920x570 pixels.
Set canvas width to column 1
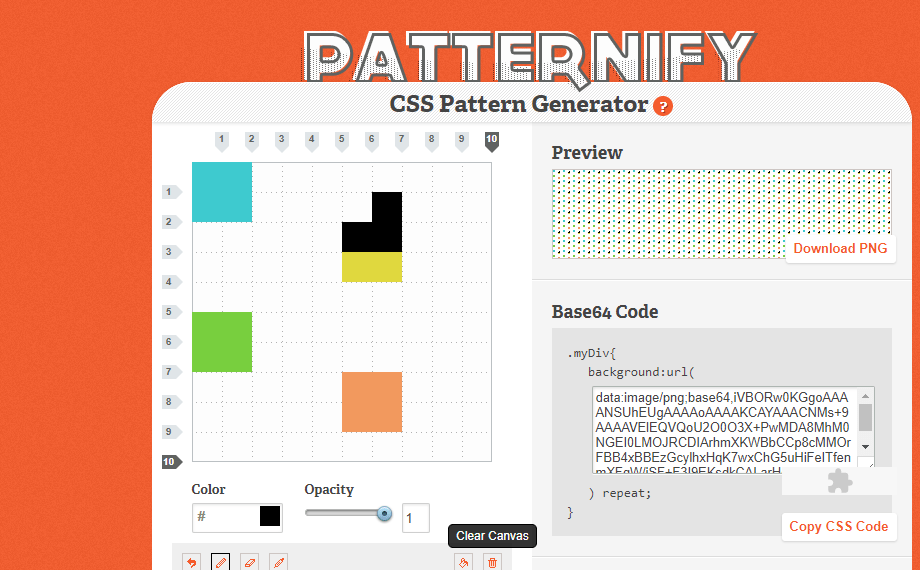pos(221,141)
